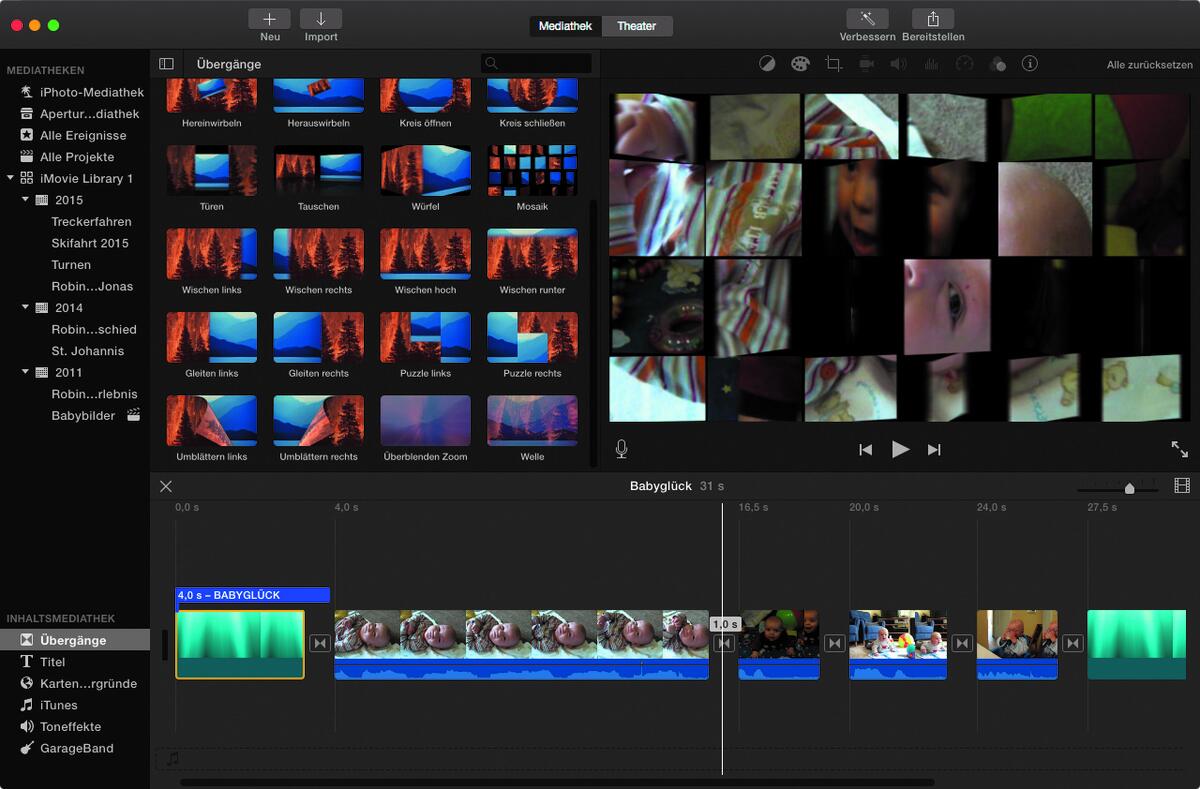Toggle fullscreen preview mode
This screenshot has width=1200, height=789.
click(x=1180, y=449)
